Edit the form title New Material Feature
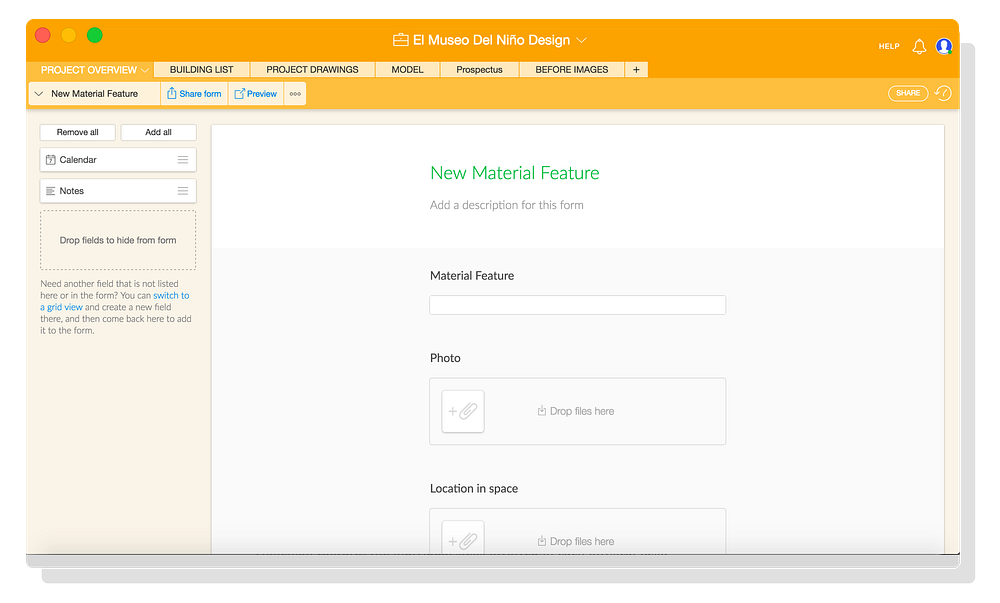 (515, 173)
